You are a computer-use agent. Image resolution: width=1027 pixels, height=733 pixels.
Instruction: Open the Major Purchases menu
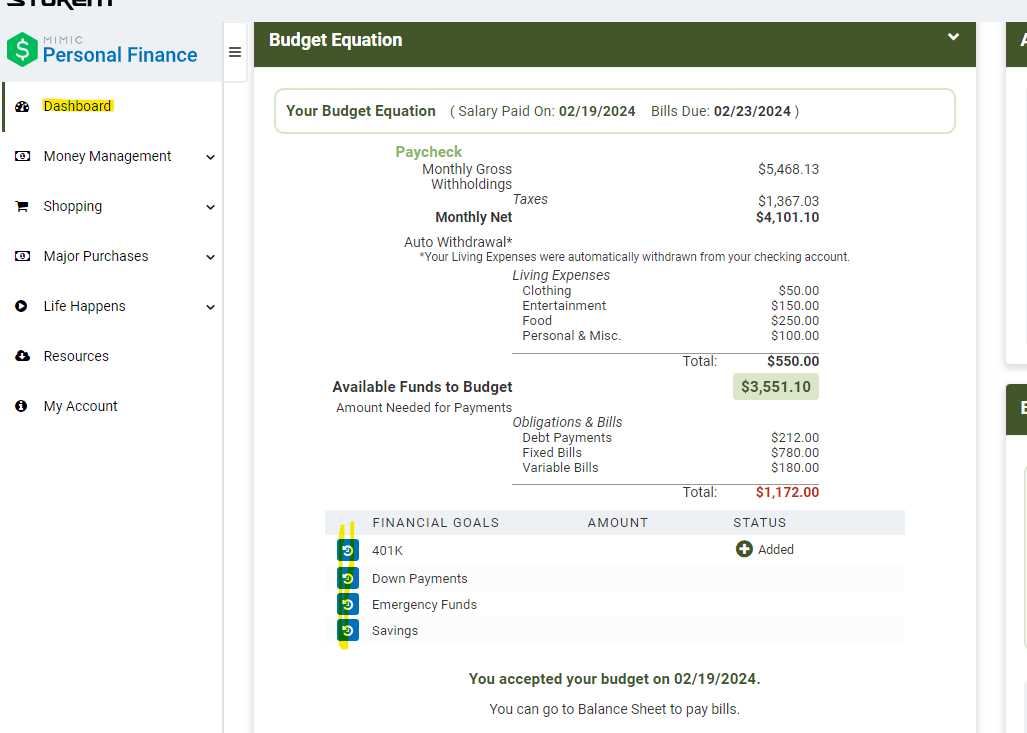tap(96, 256)
